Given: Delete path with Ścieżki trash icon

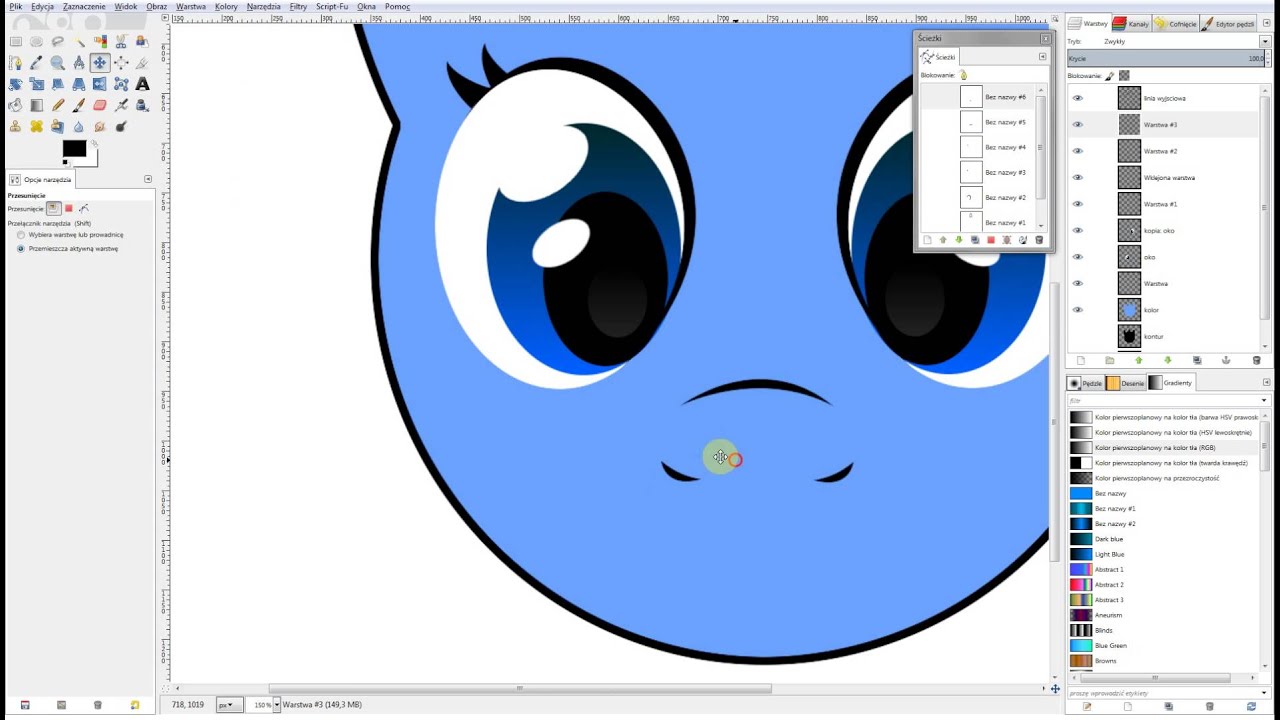Looking at the screenshot, I should pyautogui.click(x=1039, y=240).
